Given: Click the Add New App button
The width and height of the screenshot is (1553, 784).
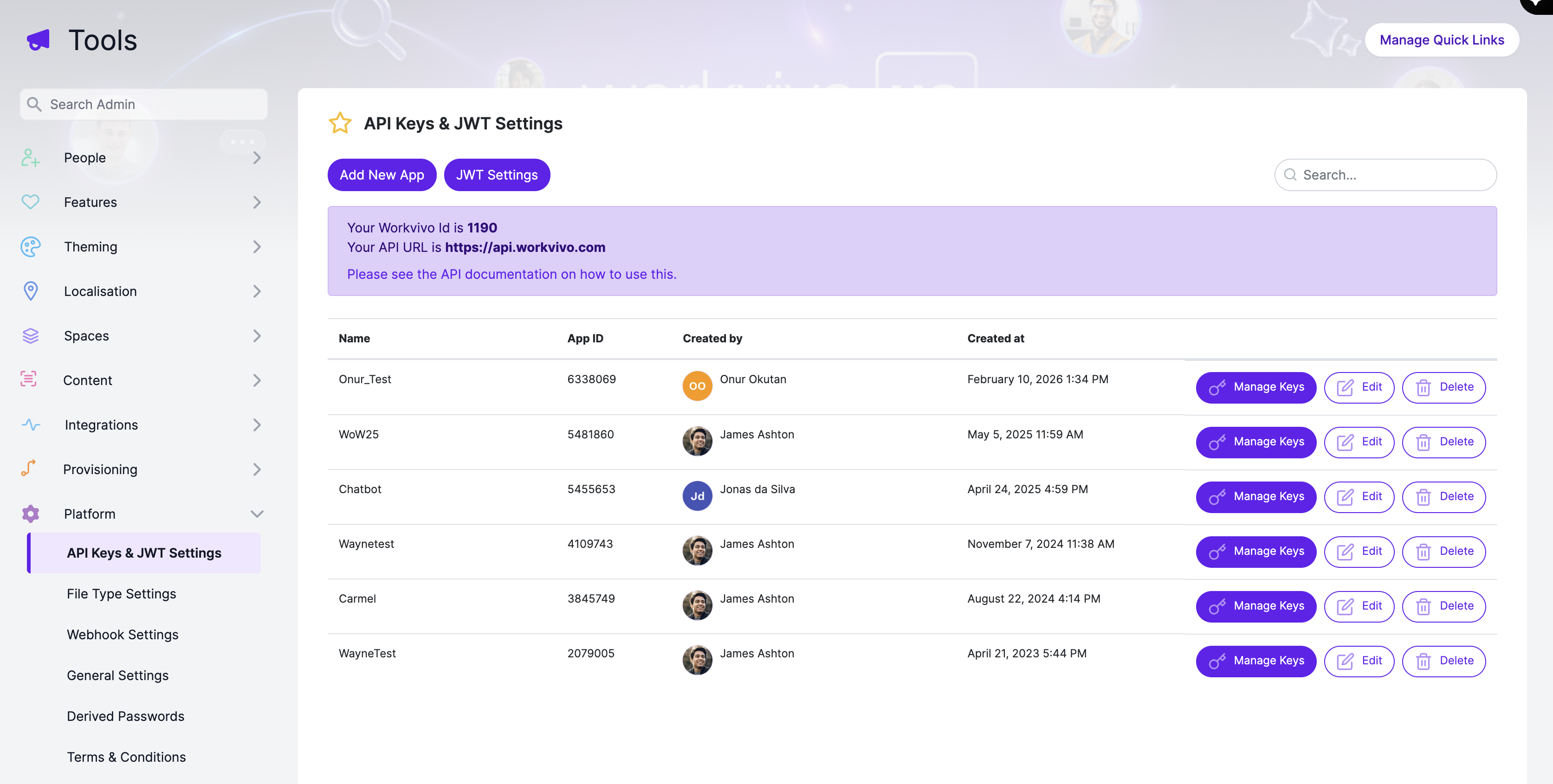Looking at the screenshot, I should pyautogui.click(x=382, y=175).
